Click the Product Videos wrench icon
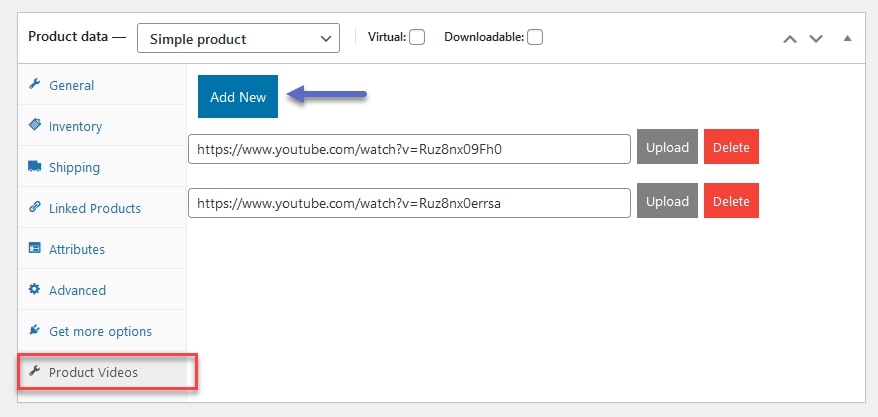 pos(35,371)
